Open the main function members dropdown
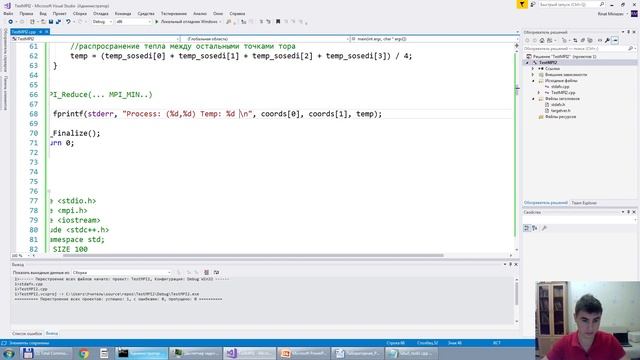640x360 pixels. 434,39
